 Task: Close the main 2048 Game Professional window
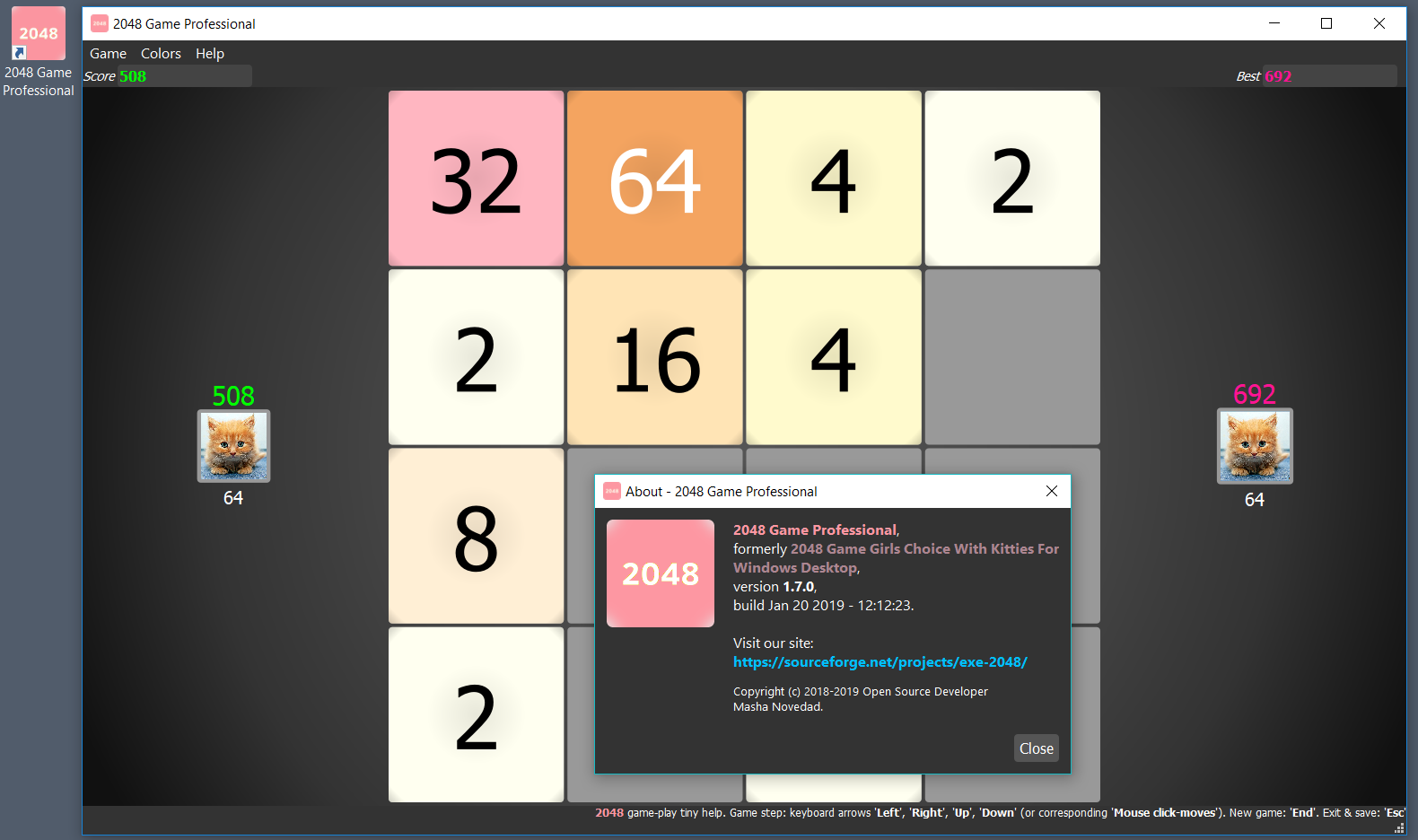[x=1379, y=23]
